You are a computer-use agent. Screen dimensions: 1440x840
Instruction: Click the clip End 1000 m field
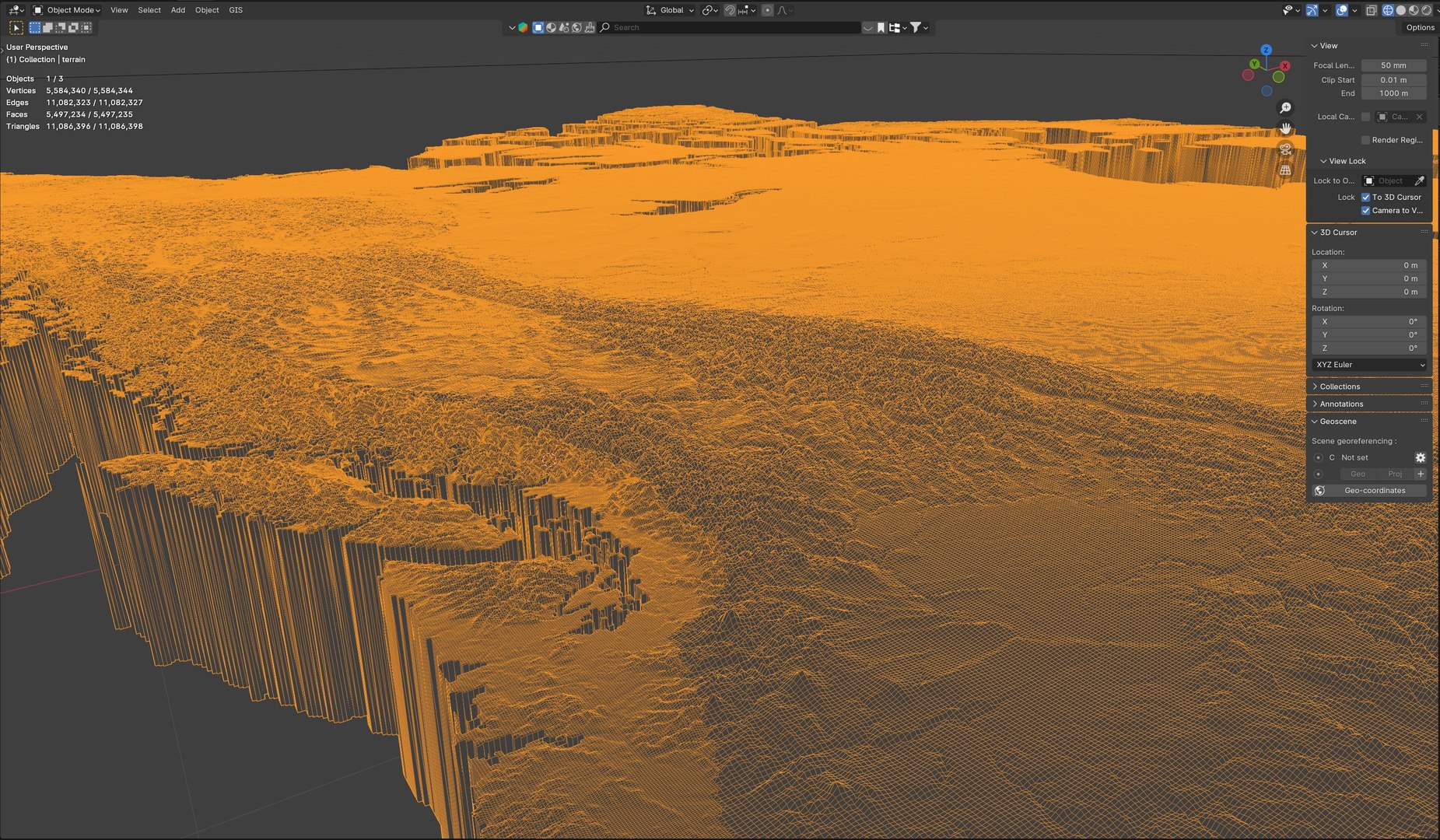[x=1393, y=93]
